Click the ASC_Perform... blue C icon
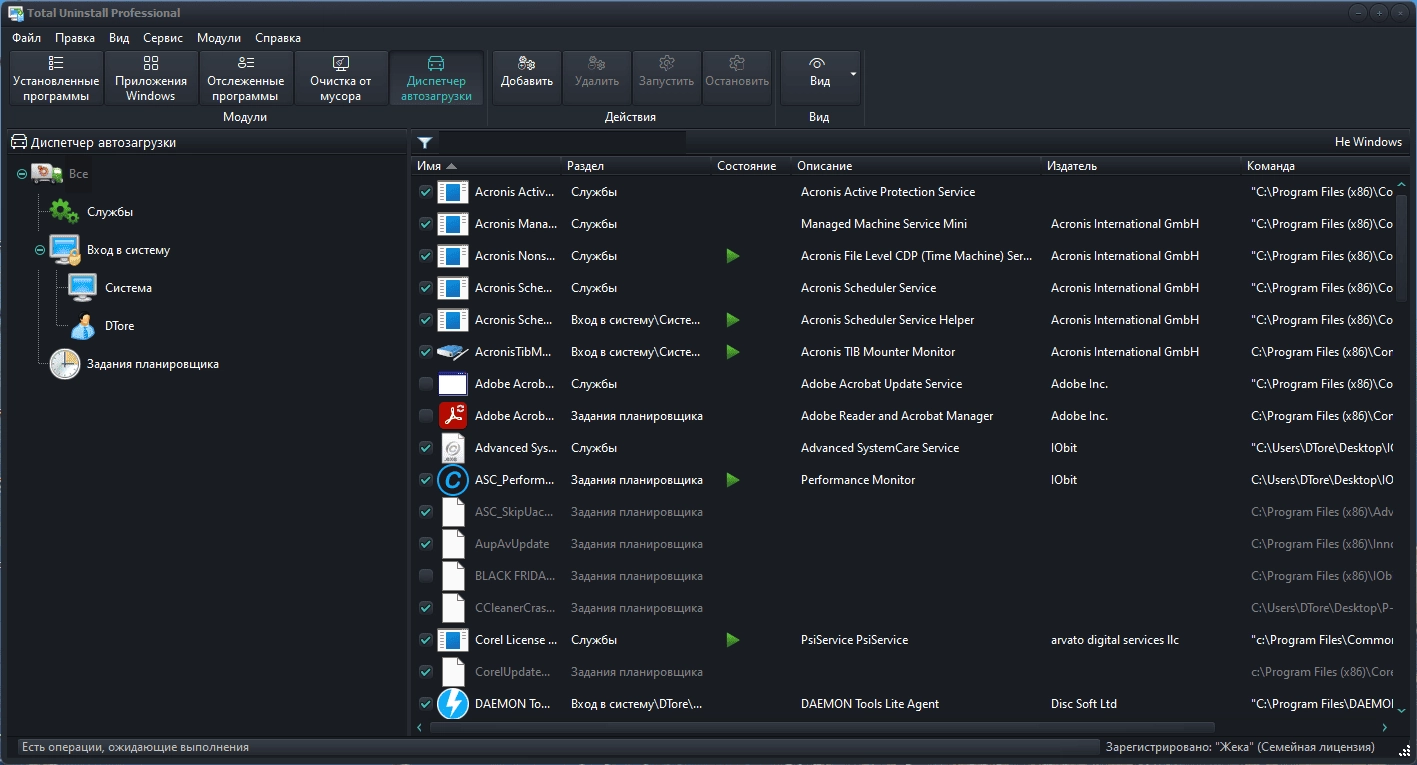 [453, 480]
